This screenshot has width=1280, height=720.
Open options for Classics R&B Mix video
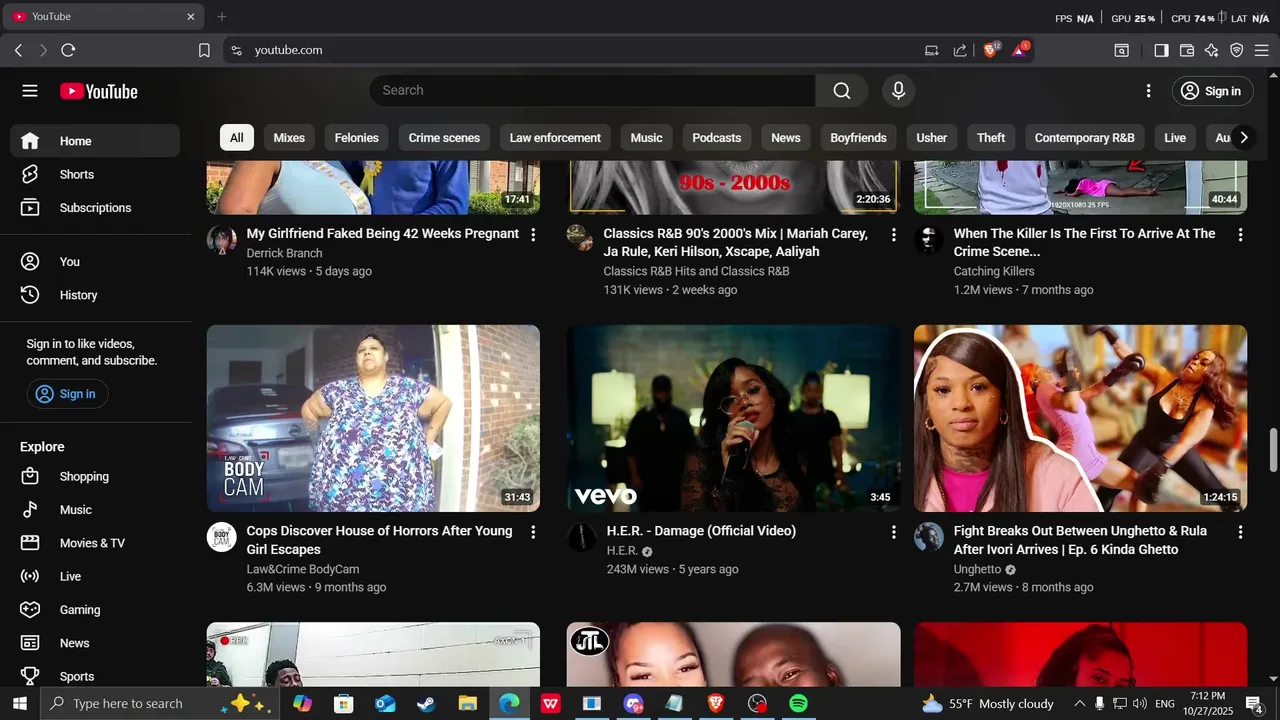(x=894, y=235)
